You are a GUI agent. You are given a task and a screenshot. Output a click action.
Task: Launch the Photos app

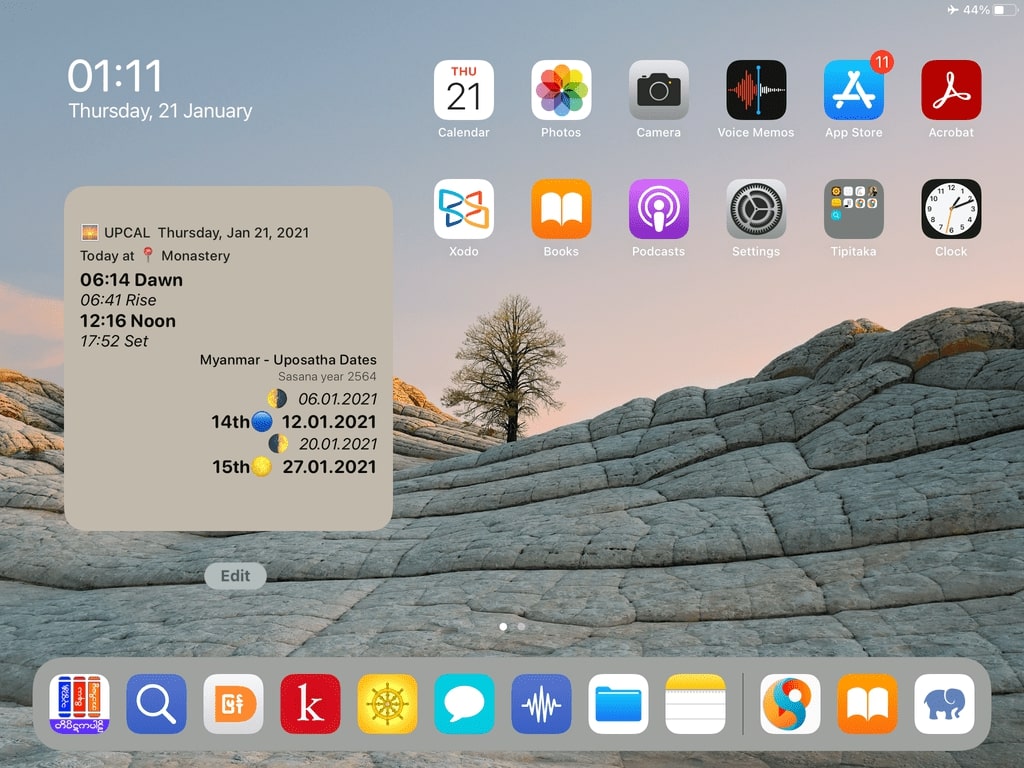pos(561,90)
